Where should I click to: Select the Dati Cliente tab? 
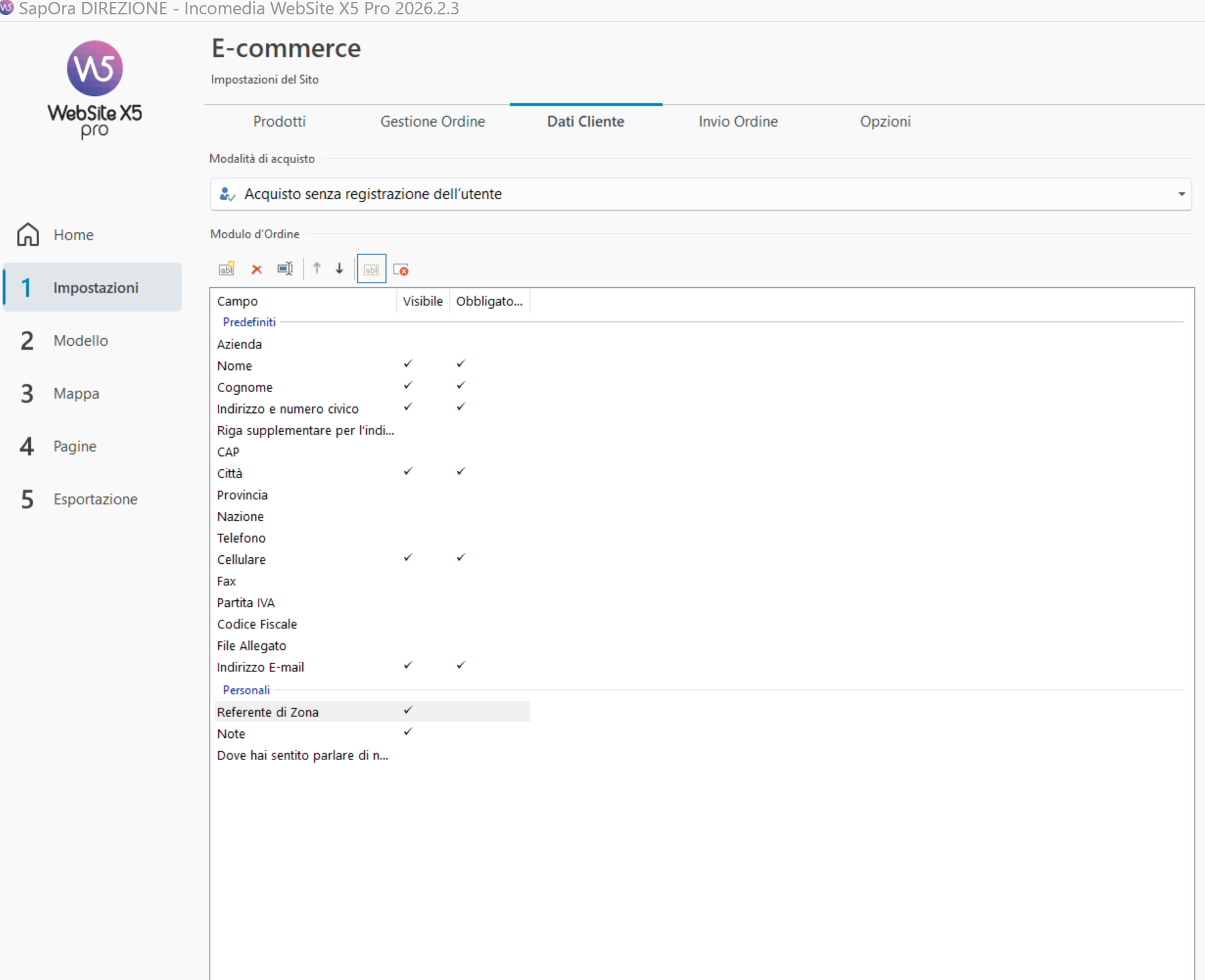pos(586,121)
